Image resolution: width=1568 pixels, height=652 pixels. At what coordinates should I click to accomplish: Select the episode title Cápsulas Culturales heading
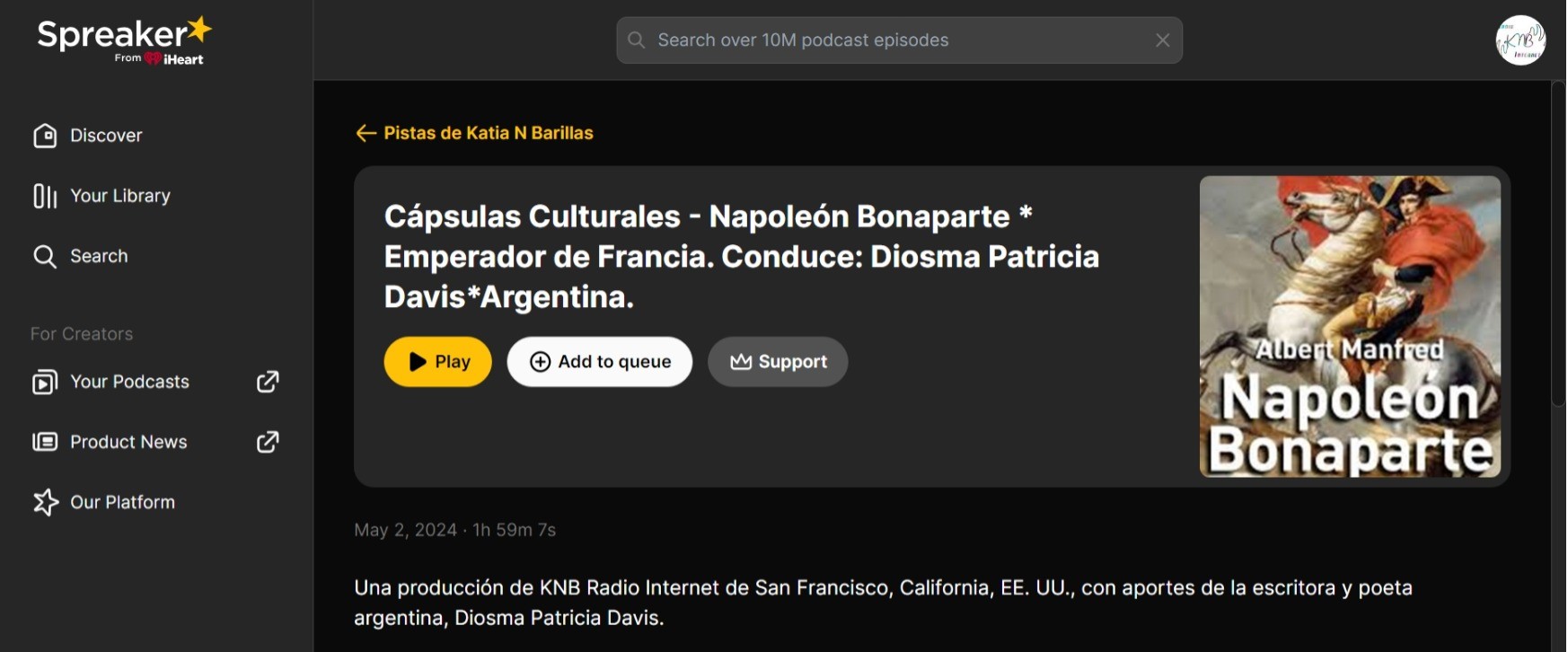(742, 257)
